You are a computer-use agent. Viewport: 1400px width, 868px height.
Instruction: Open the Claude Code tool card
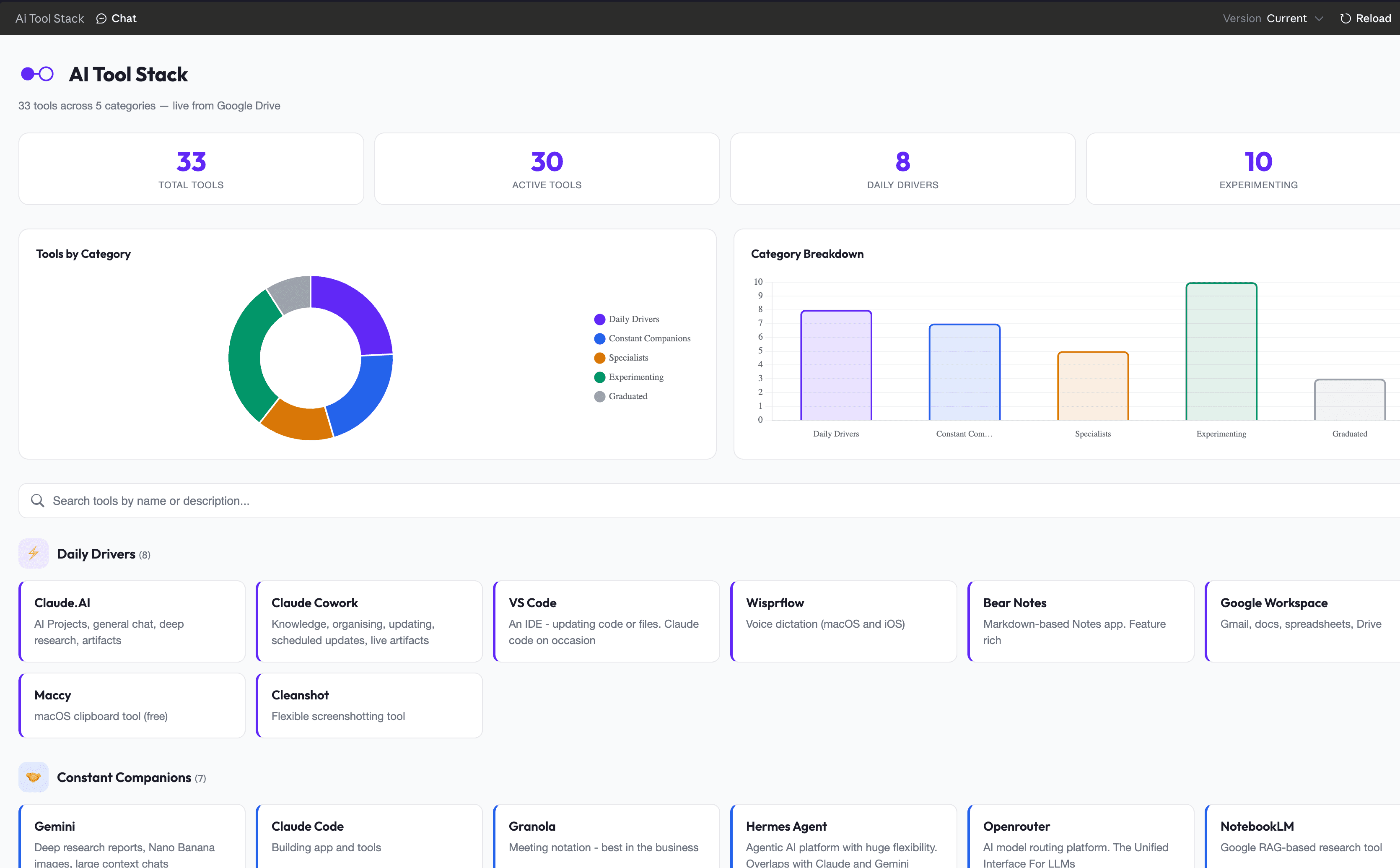click(x=369, y=837)
